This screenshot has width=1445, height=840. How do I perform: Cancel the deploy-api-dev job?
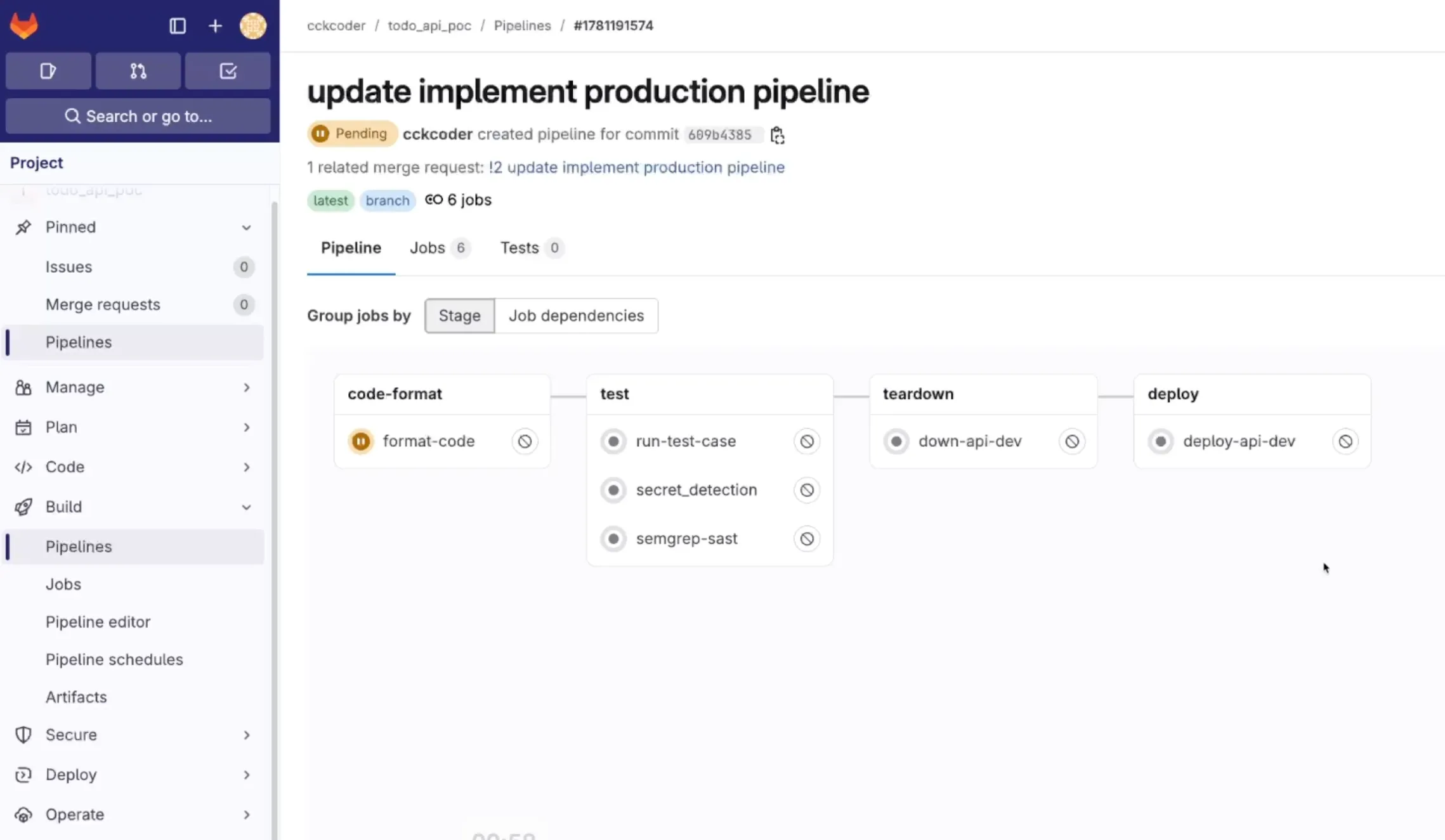(1345, 441)
